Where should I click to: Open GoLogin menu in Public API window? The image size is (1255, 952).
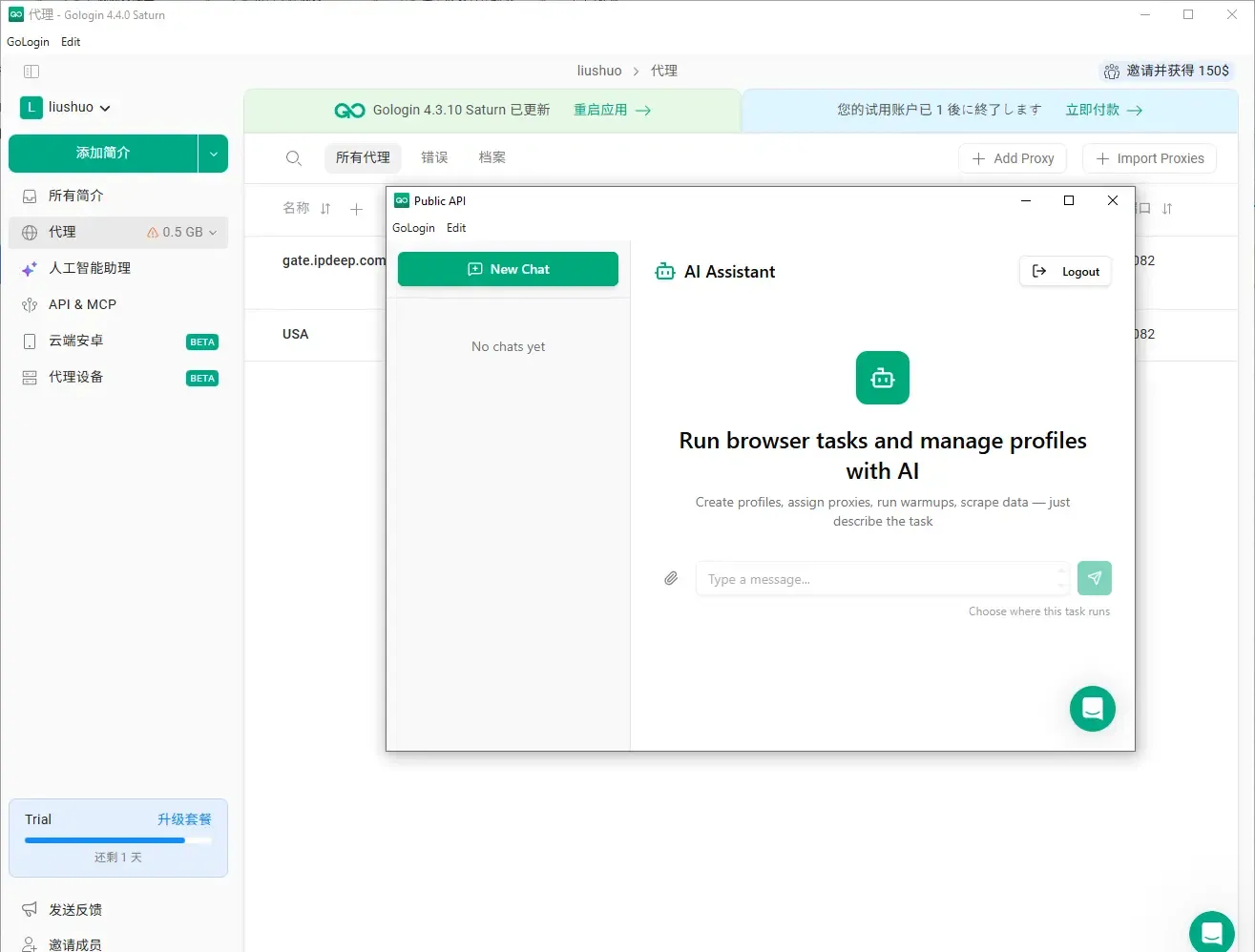click(413, 228)
